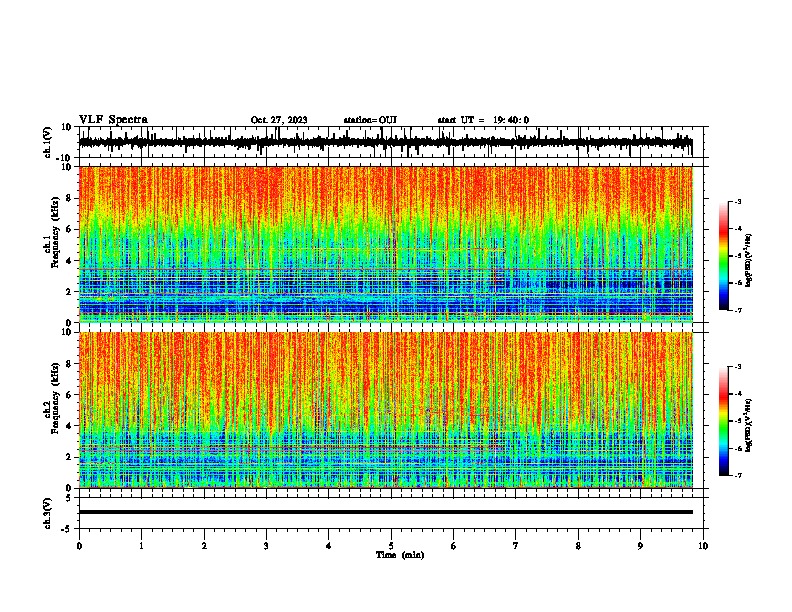The height and width of the screenshot is (612, 792).
Task: Click the "-3" label on ch.1 color bar
Action: (737, 202)
